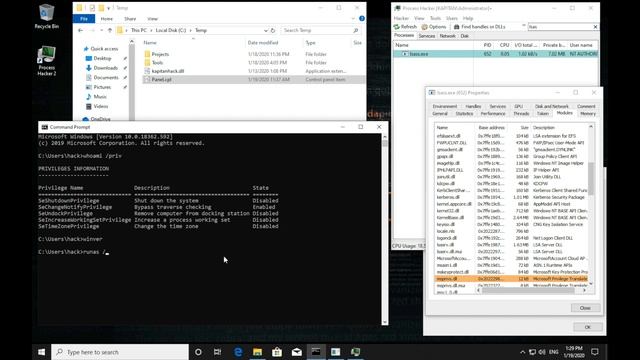Open the Hacker menu
The height and width of the screenshot is (360, 640).
coord(401,18)
